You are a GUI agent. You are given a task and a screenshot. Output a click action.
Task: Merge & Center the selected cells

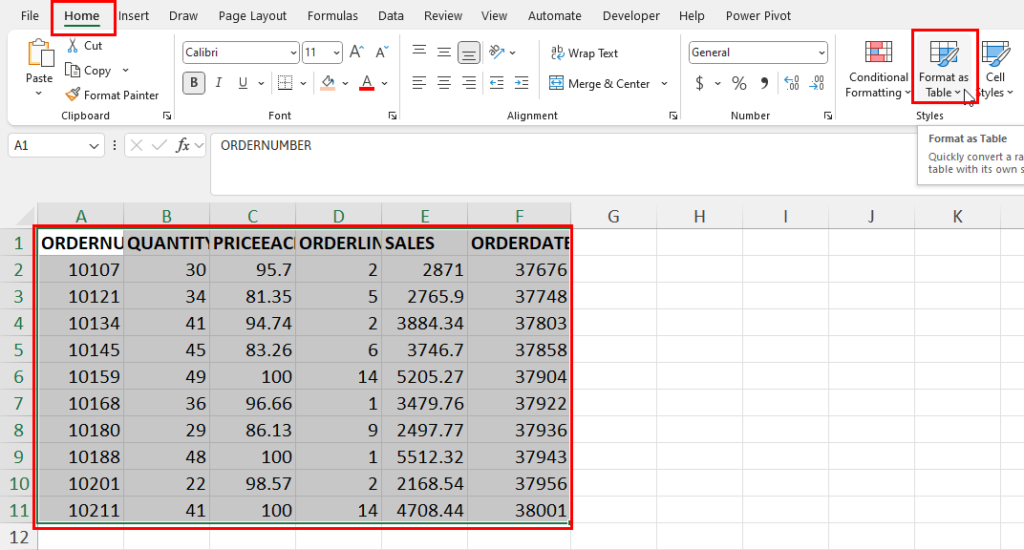coord(600,83)
